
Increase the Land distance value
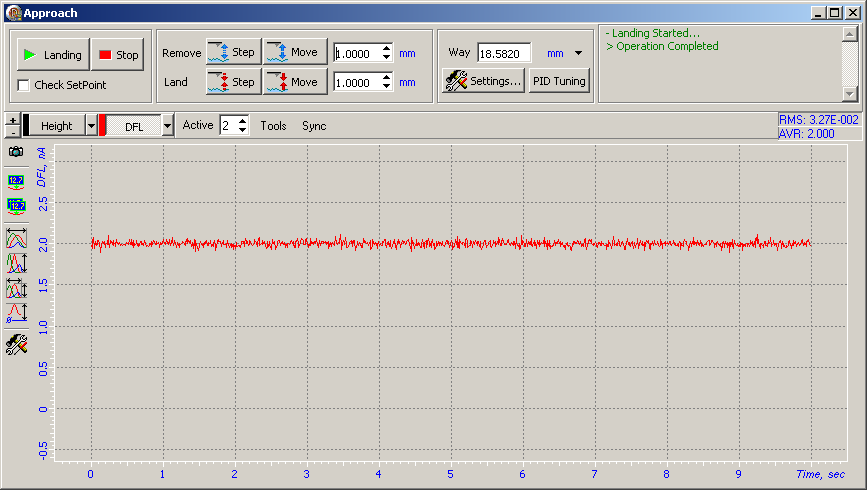[x=387, y=78]
